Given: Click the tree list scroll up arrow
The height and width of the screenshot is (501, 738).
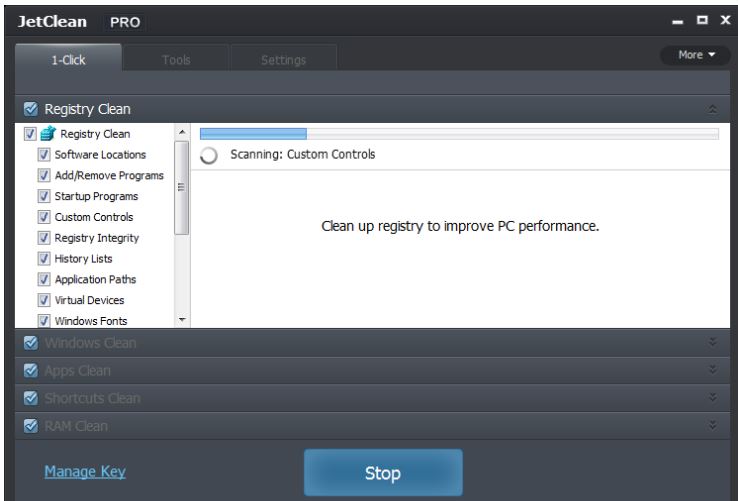Looking at the screenshot, I should [182, 132].
